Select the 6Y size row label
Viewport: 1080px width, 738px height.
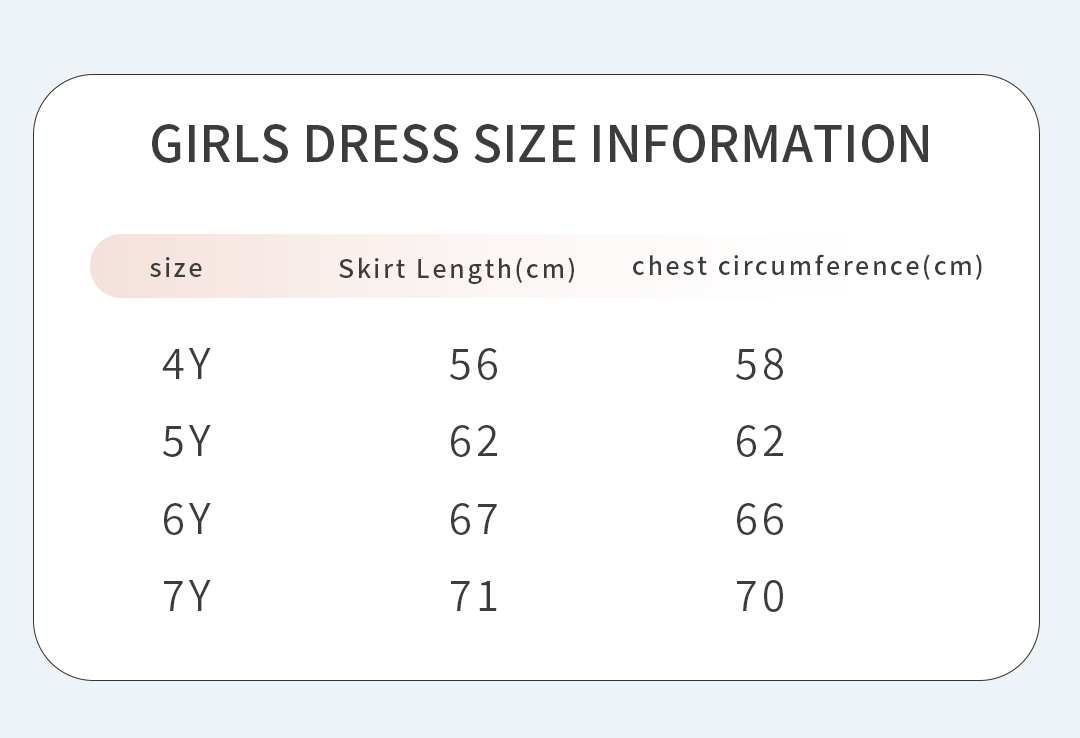click(x=187, y=519)
